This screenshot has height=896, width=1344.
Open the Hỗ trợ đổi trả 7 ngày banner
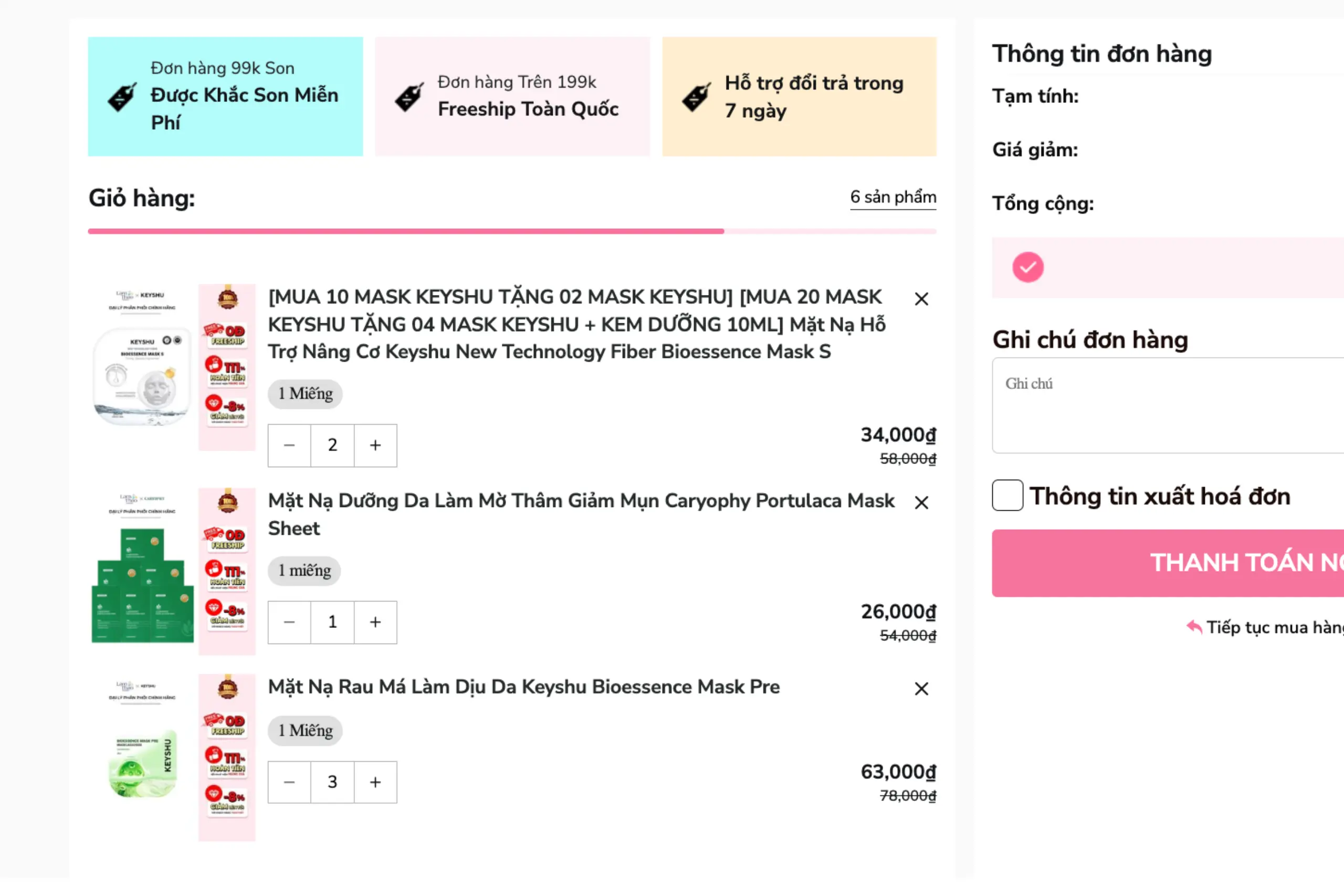pos(799,97)
